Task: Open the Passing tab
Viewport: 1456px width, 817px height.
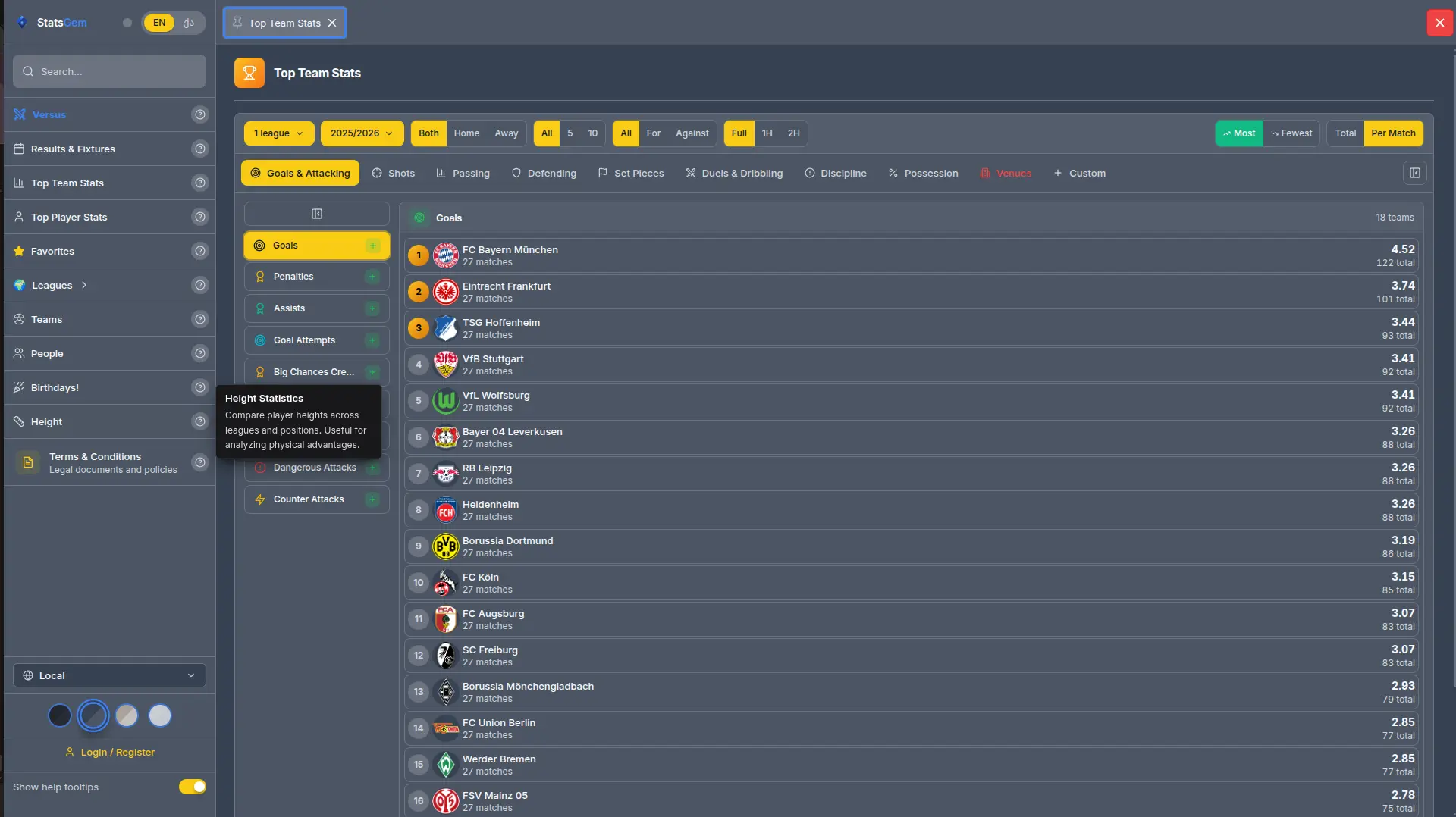Action: pyautogui.click(x=463, y=173)
